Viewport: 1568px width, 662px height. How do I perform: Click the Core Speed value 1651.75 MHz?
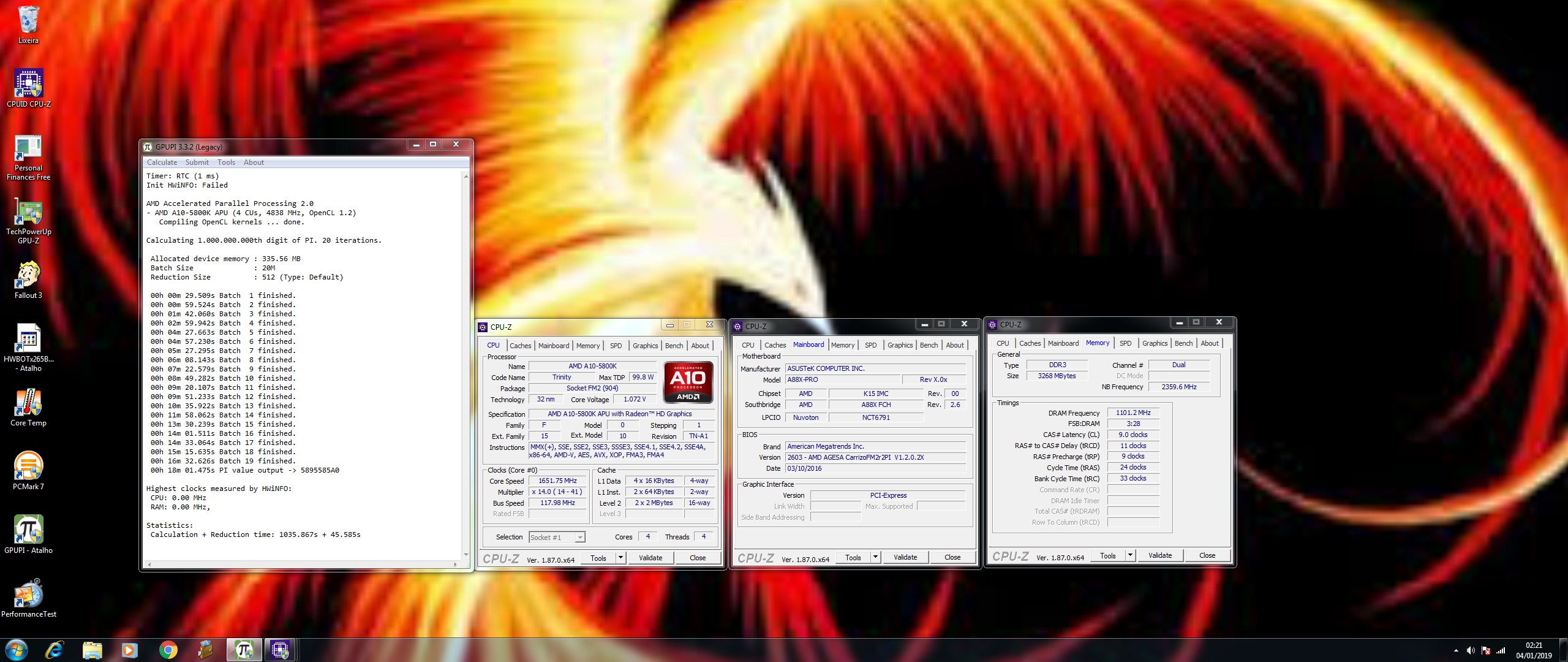[557, 481]
